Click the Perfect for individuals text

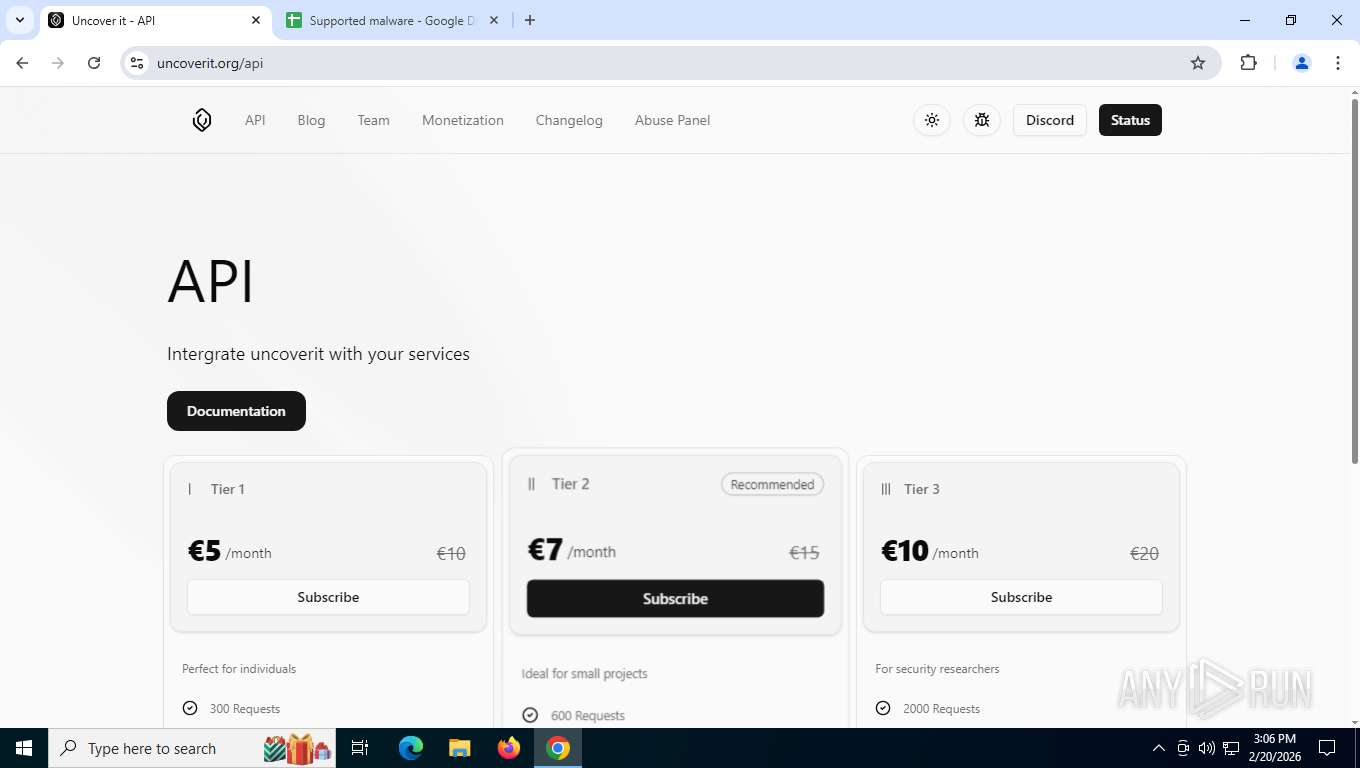click(239, 668)
